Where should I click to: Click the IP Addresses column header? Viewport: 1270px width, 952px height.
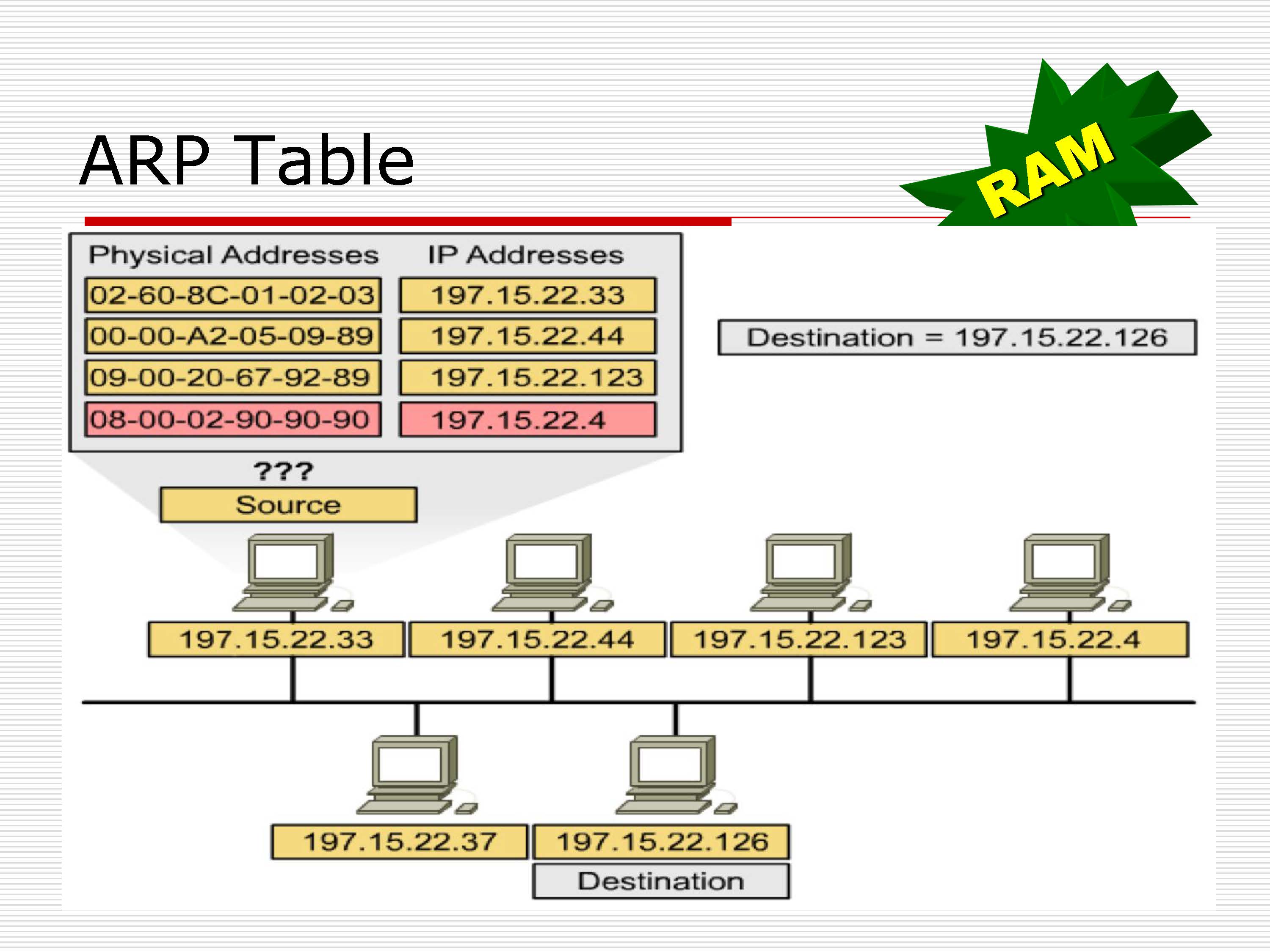[x=525, y=255]
